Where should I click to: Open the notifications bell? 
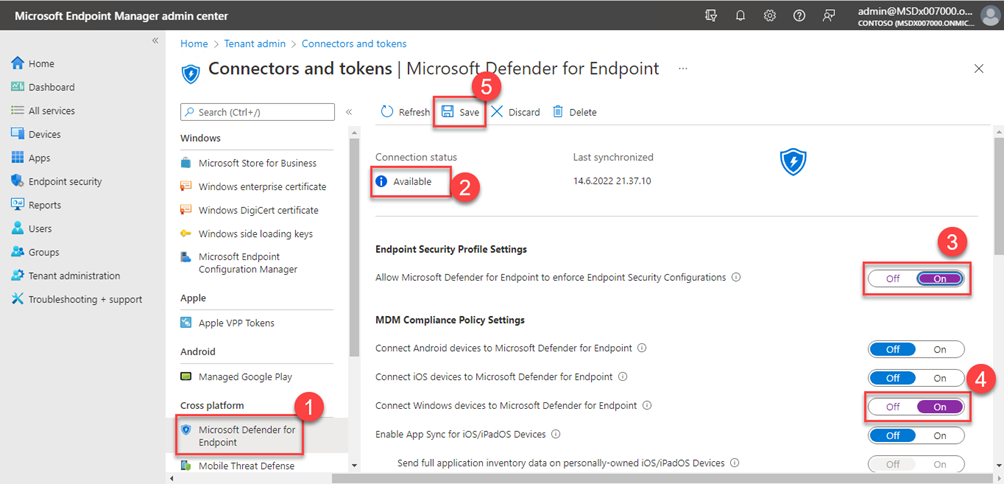[741, 16]
